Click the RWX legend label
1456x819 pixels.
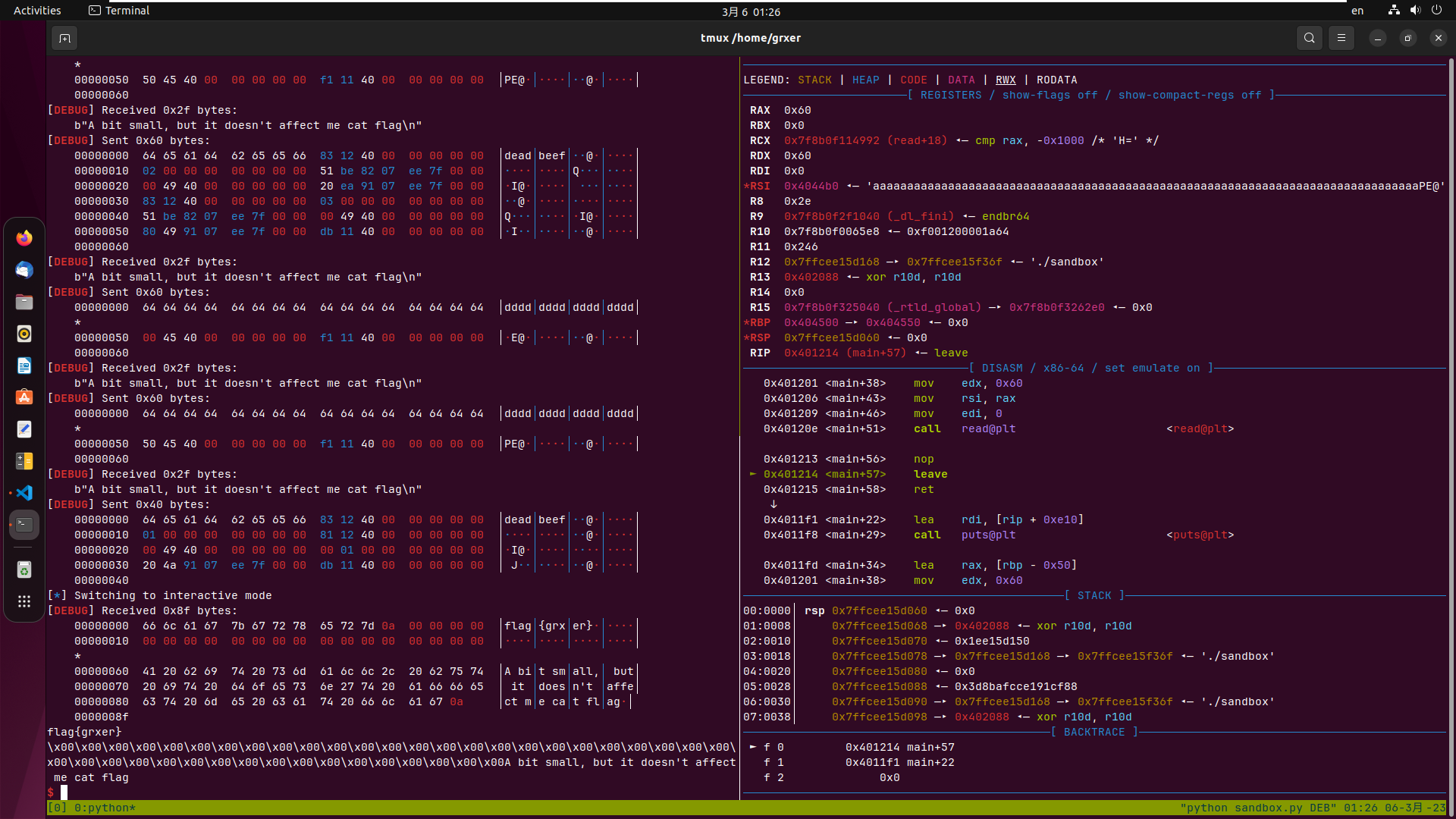1006,80
